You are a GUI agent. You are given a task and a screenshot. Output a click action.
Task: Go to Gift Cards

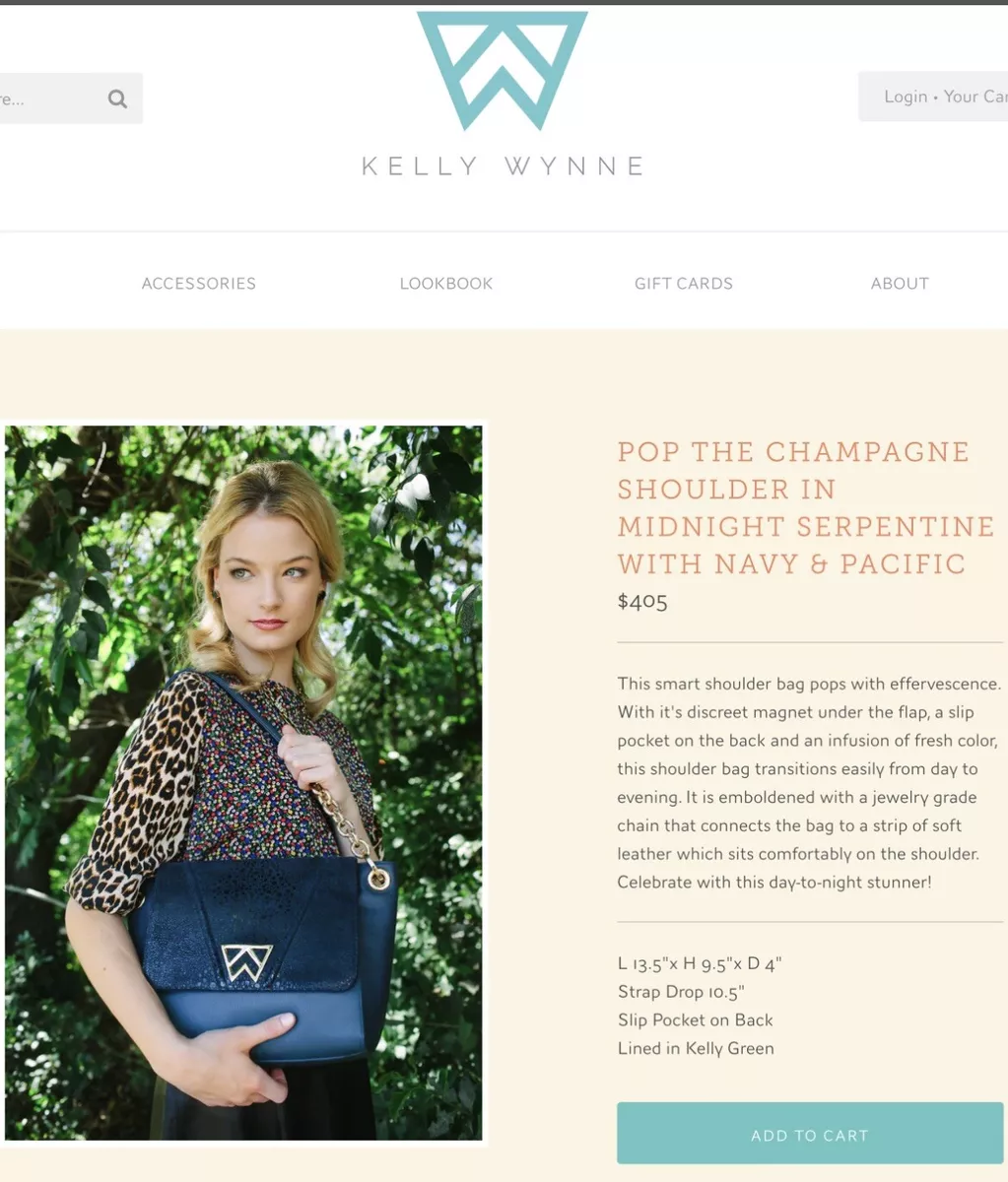[684, 284]
